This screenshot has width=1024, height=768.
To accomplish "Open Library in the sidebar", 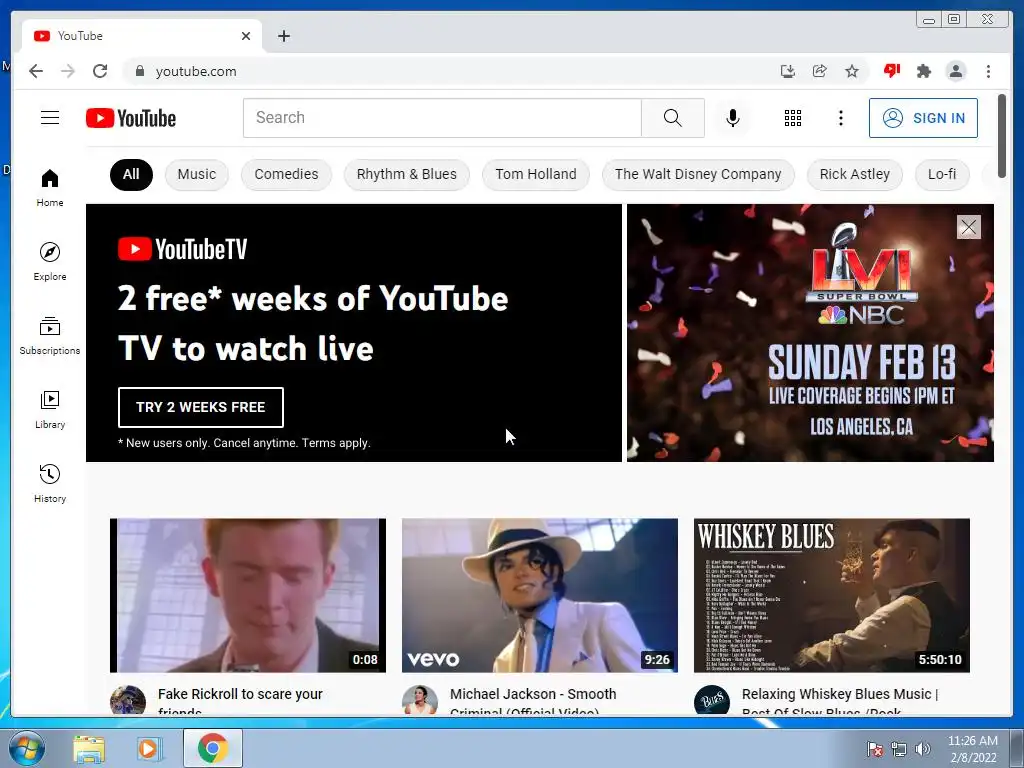I will [50, 409].
